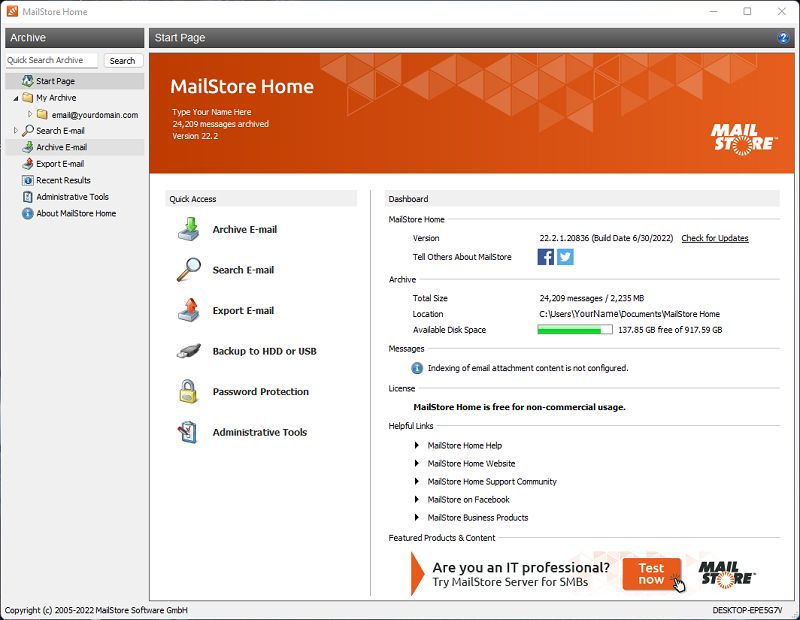
Task: Click into the Quick Search Archive field
Action: [x=52, y=60]
